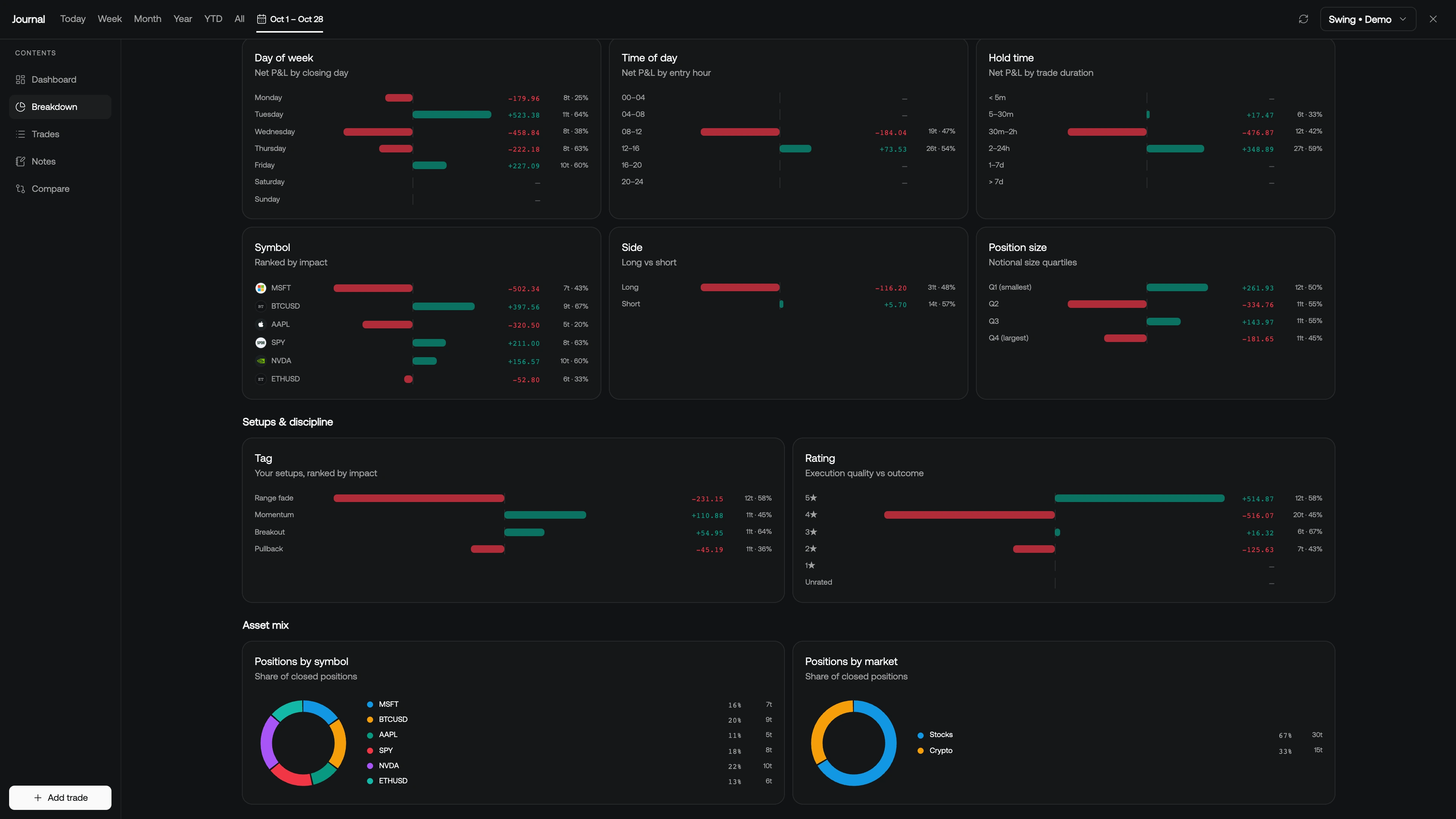This screenshot has width=1456, height=819.
Task: Open the Oct 1 – Oct 28 date range picker
Action: point(290,19)
